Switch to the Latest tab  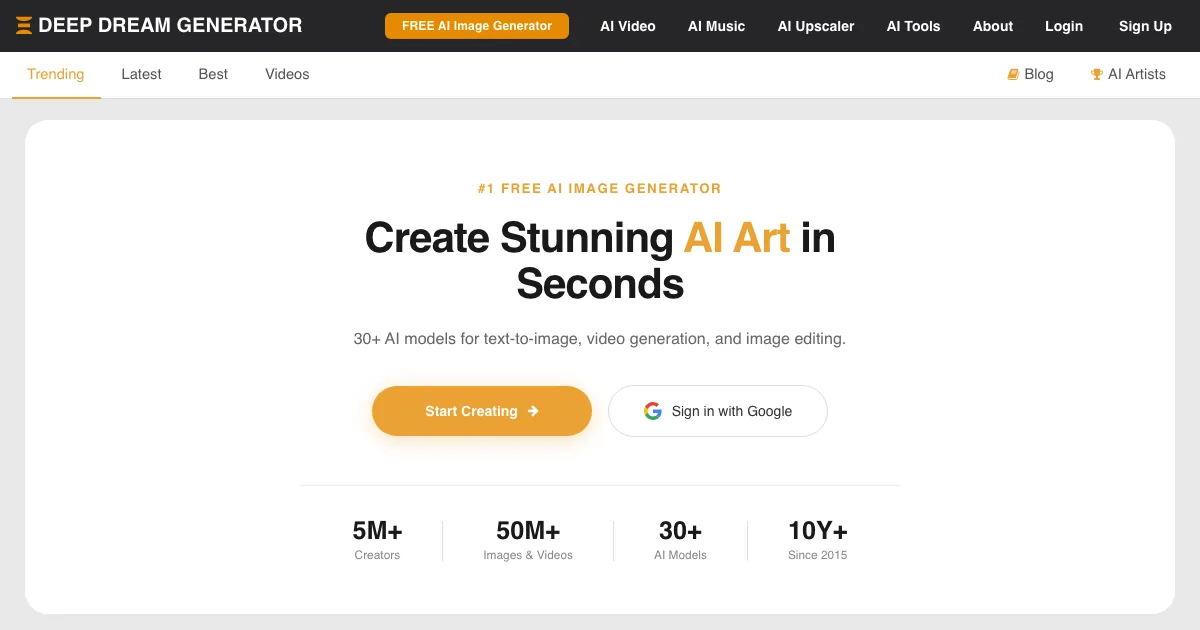pos(141,74)
